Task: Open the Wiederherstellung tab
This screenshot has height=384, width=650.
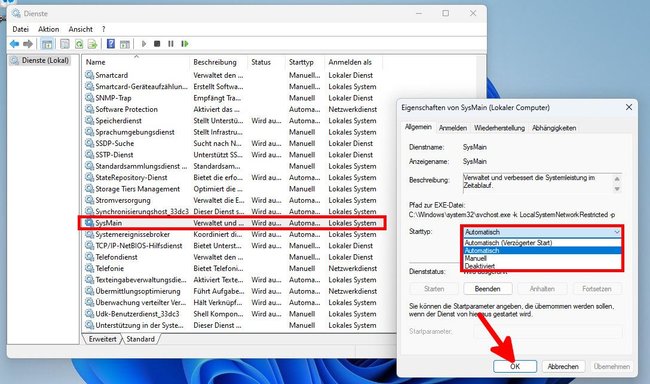Action: [500, 128]
